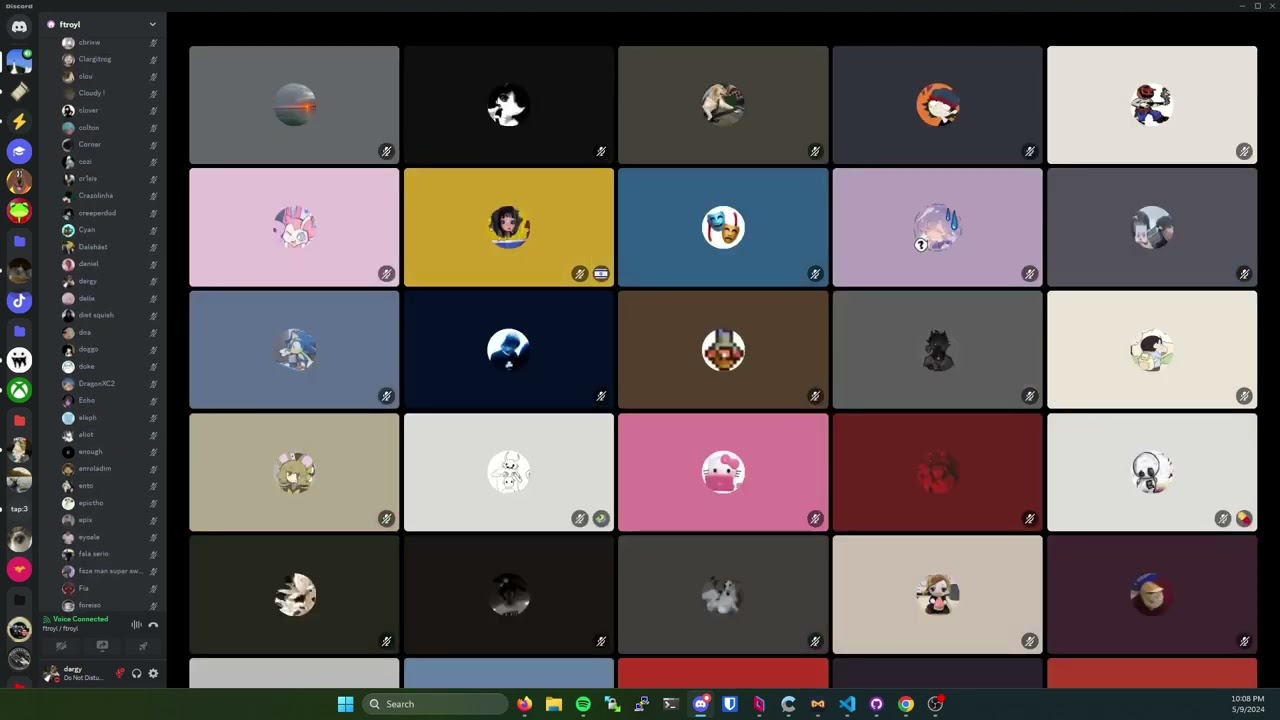This screenshot has height=720, width=1280.
Task: Open Windows Start menu
Action: [345, 704]
